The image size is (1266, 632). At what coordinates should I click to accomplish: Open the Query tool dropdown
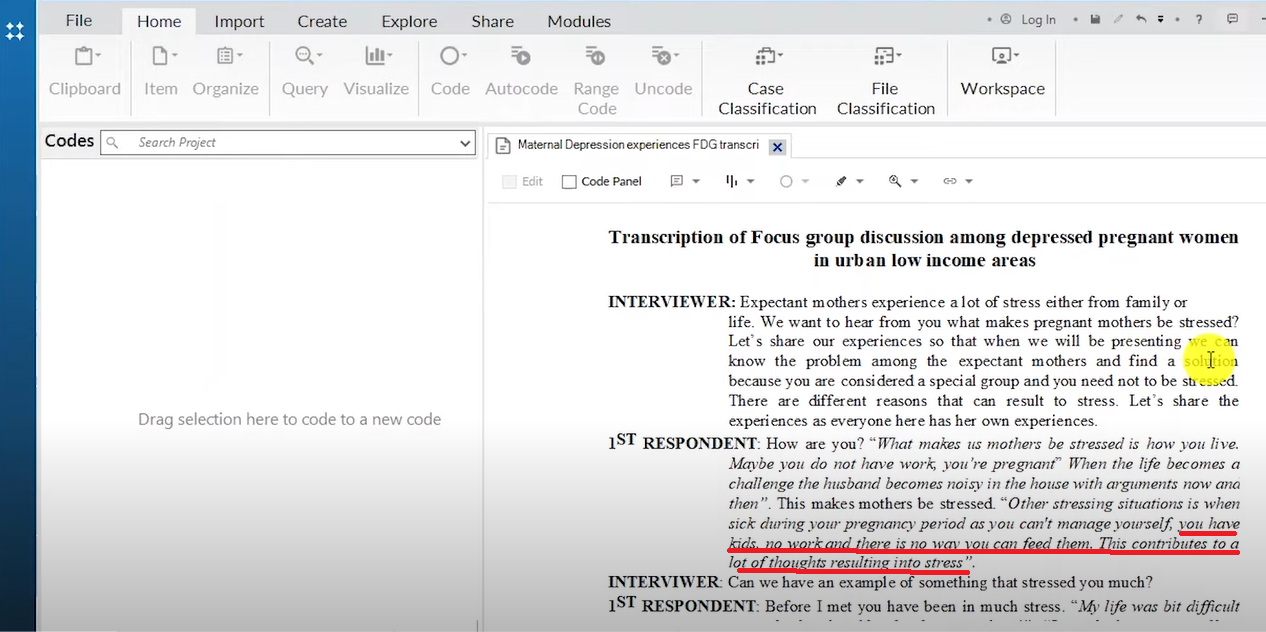pyautogui.click(x=305, y=71)
